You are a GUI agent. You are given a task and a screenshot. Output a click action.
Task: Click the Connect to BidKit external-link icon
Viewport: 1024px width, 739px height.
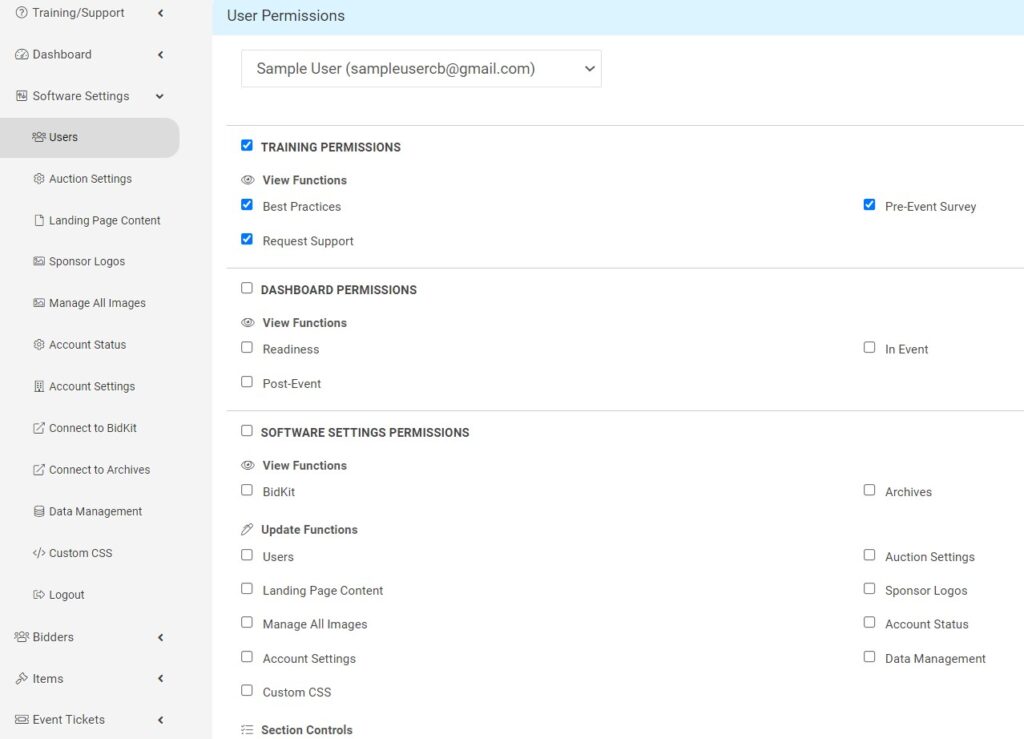click(x=39, y=428)
